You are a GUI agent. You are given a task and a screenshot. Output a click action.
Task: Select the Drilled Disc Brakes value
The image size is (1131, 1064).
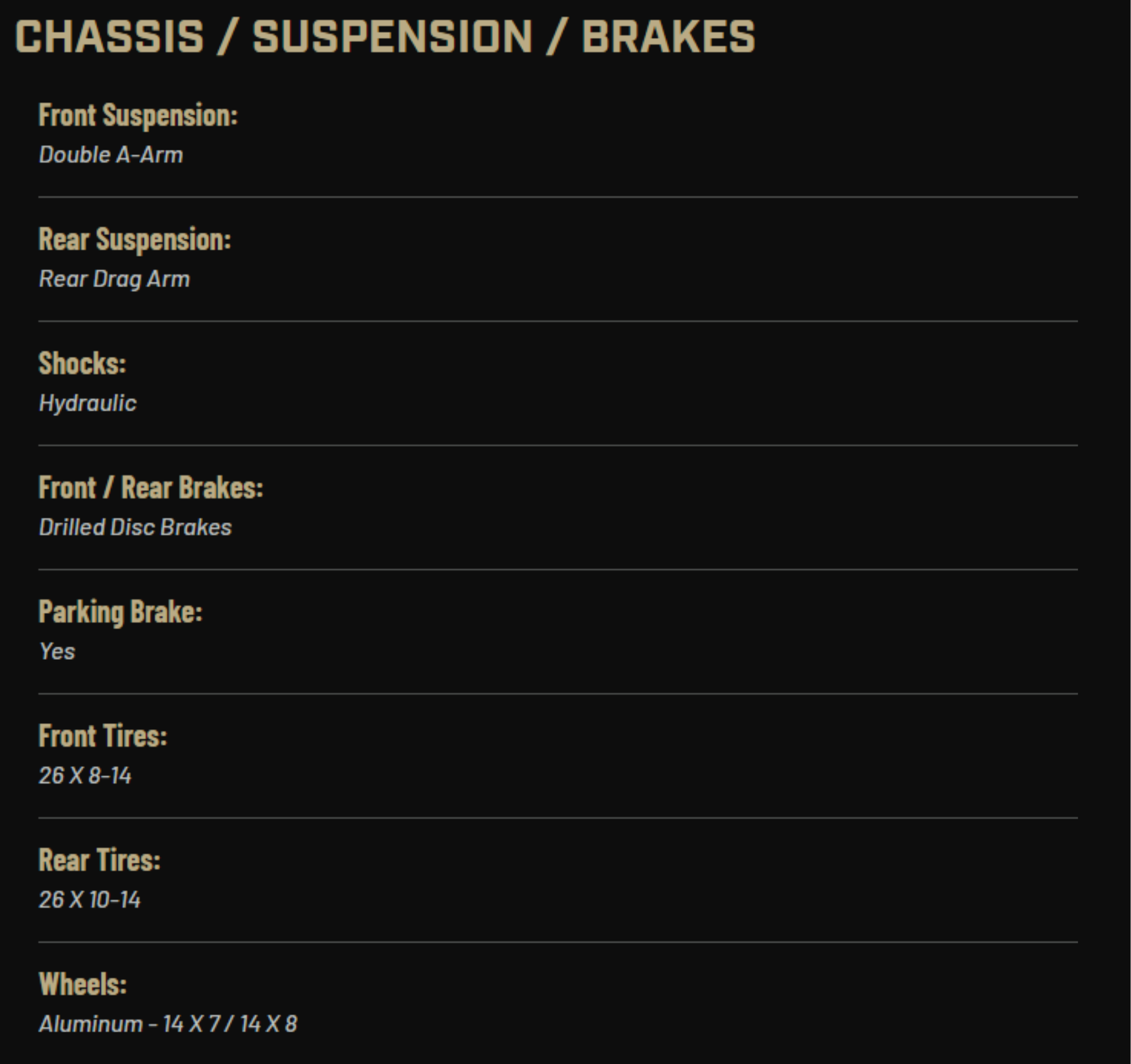click(135, 527)
